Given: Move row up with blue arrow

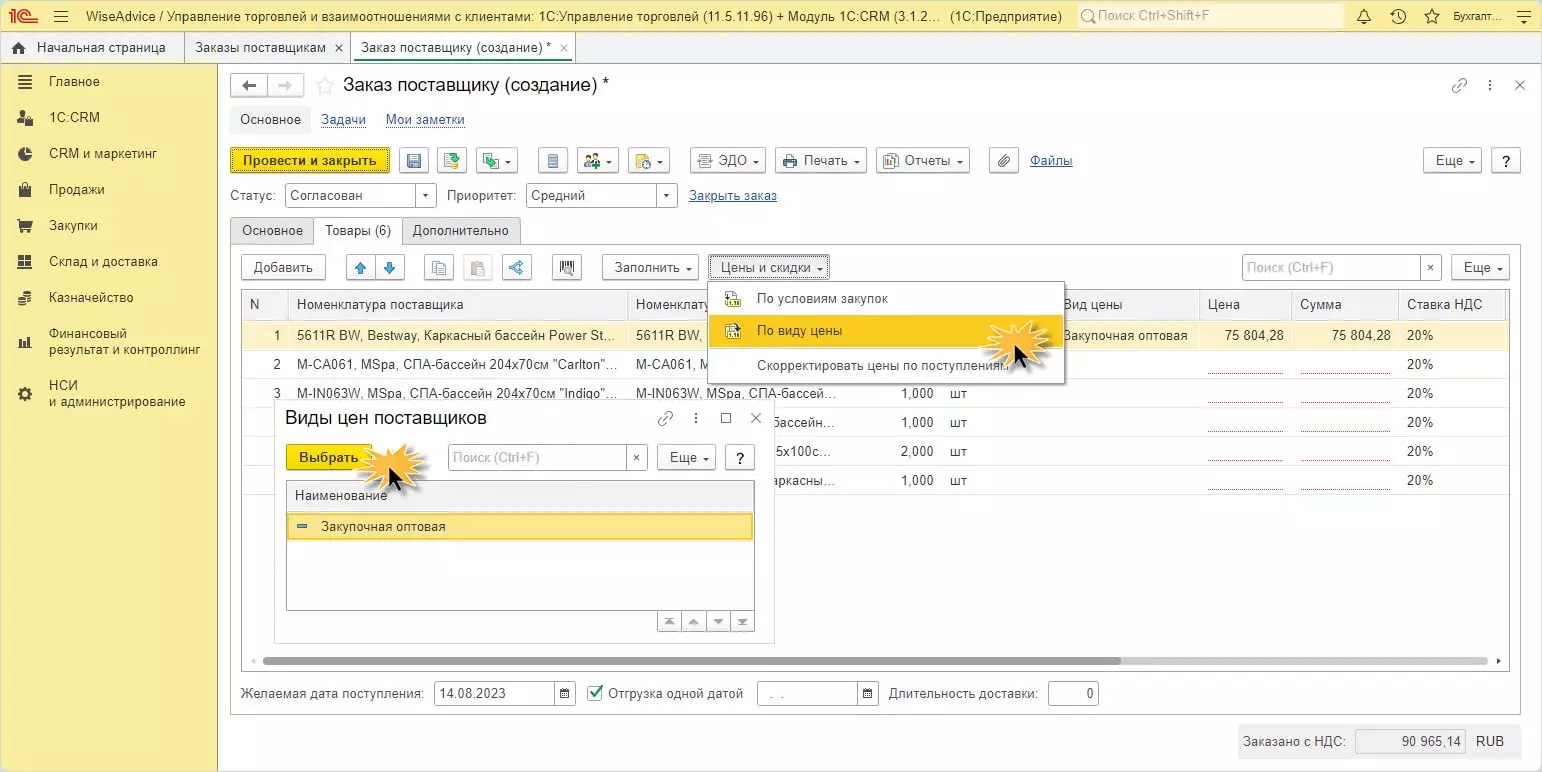Looking at the screenshot, I should point(360,267).
